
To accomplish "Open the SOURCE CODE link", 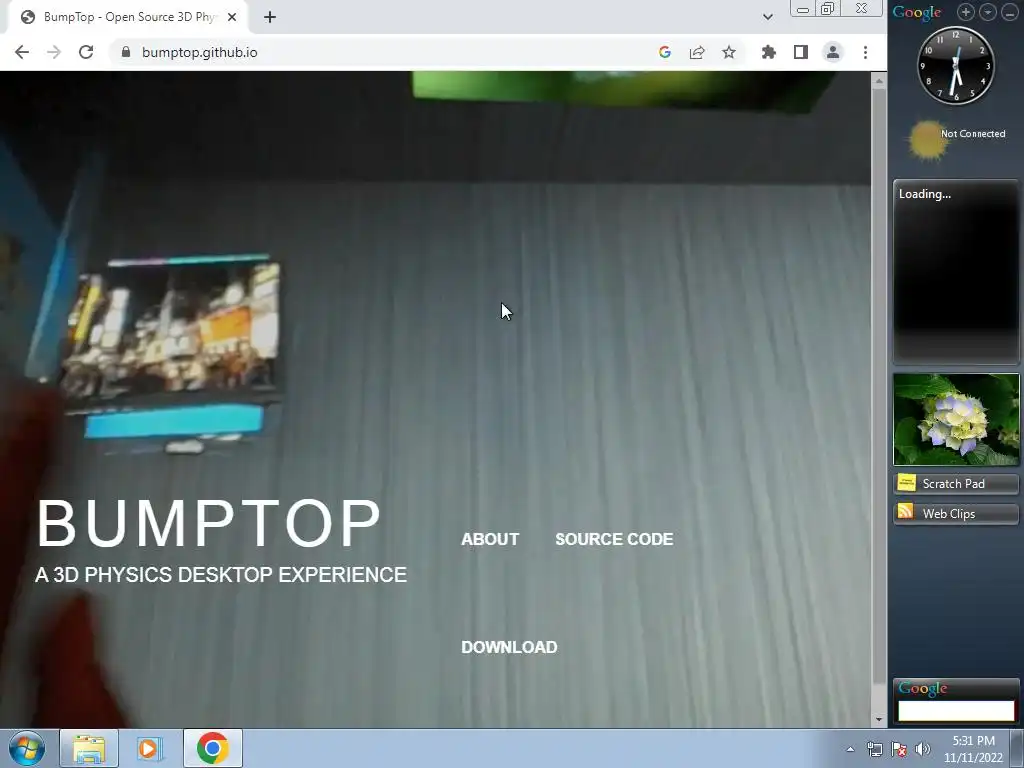I will 614,539.
